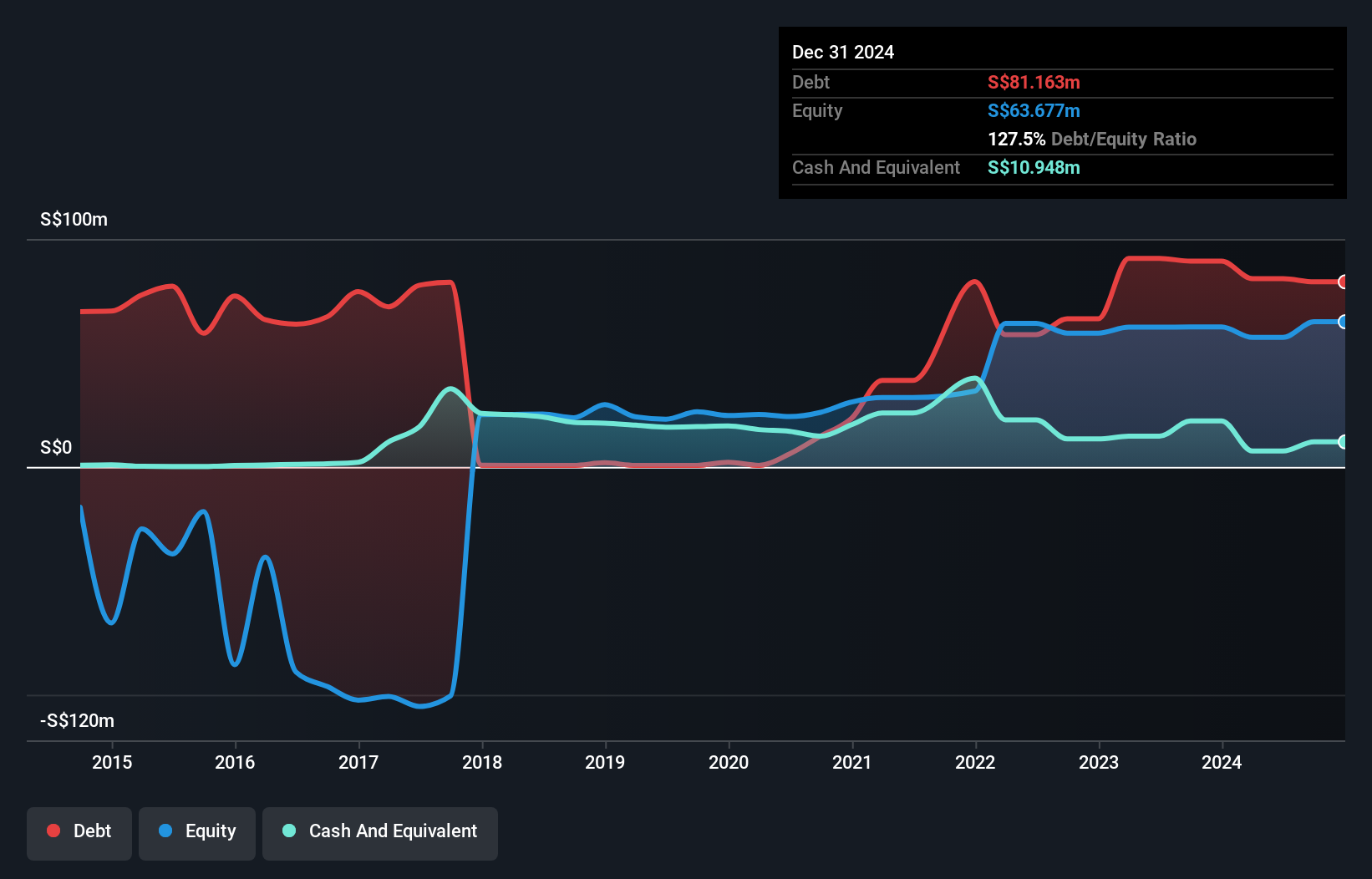Select the 2018 label on the x-axis

point(482,762)
